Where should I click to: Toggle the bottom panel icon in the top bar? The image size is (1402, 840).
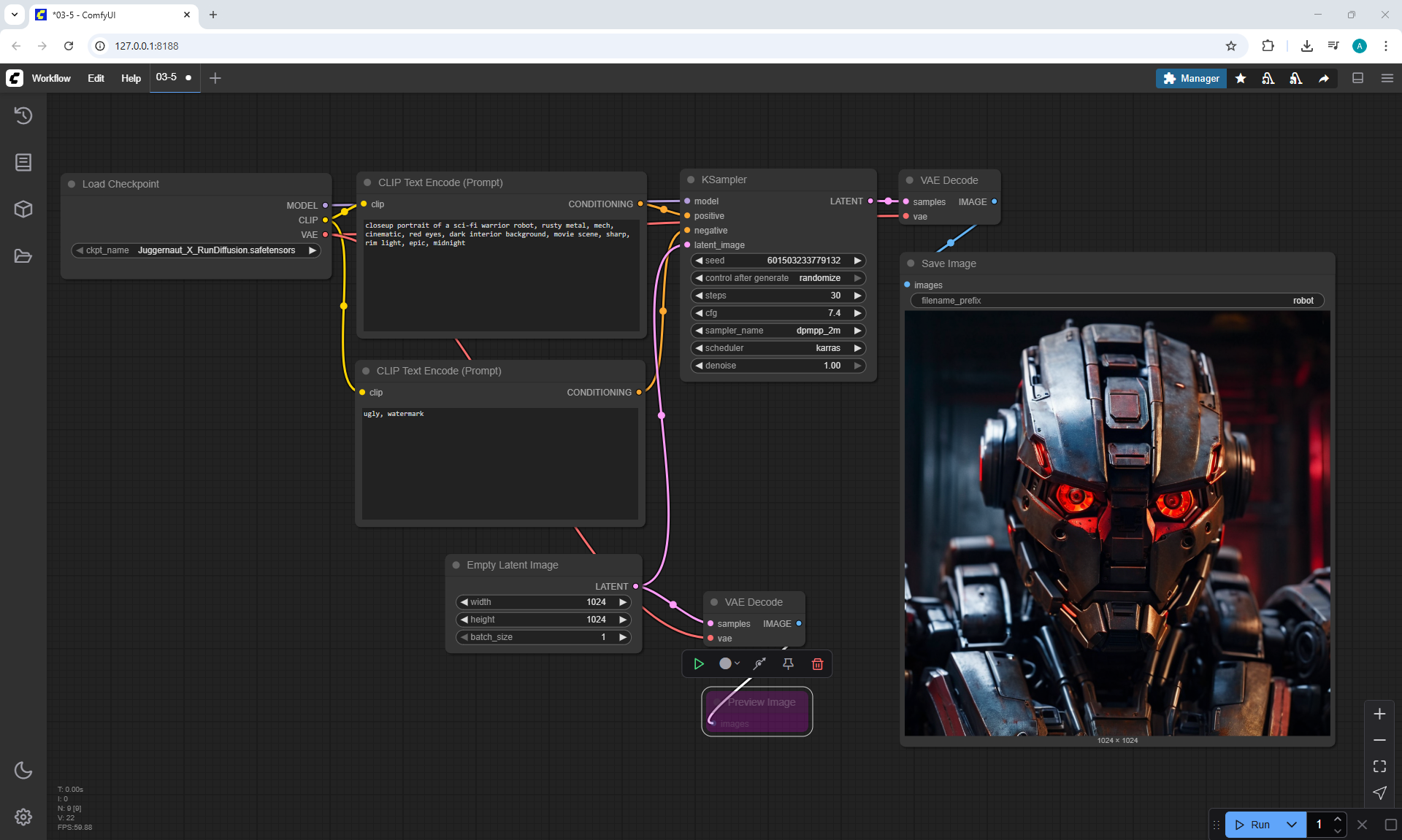click(1357, 78)
